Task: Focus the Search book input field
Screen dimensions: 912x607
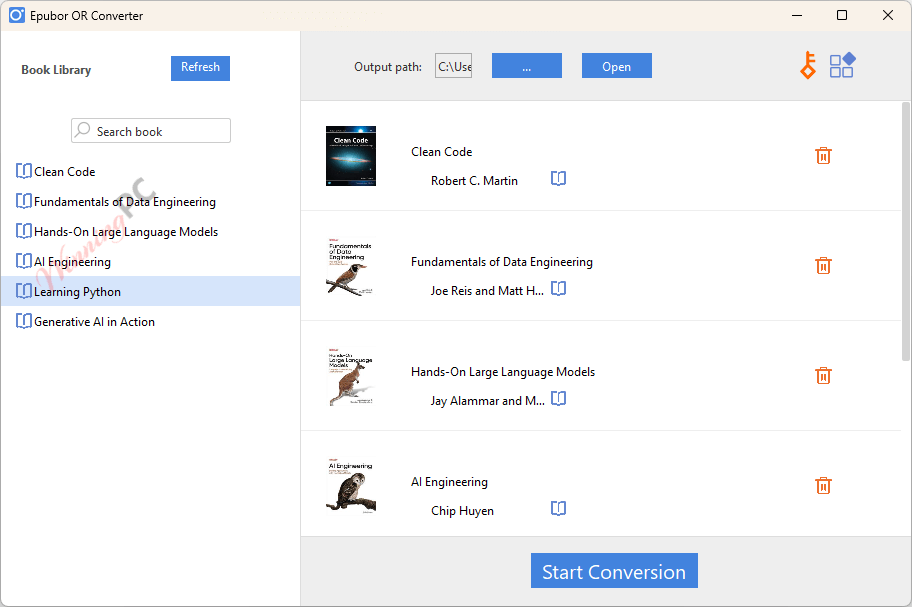Action: (x=151, y=130)
